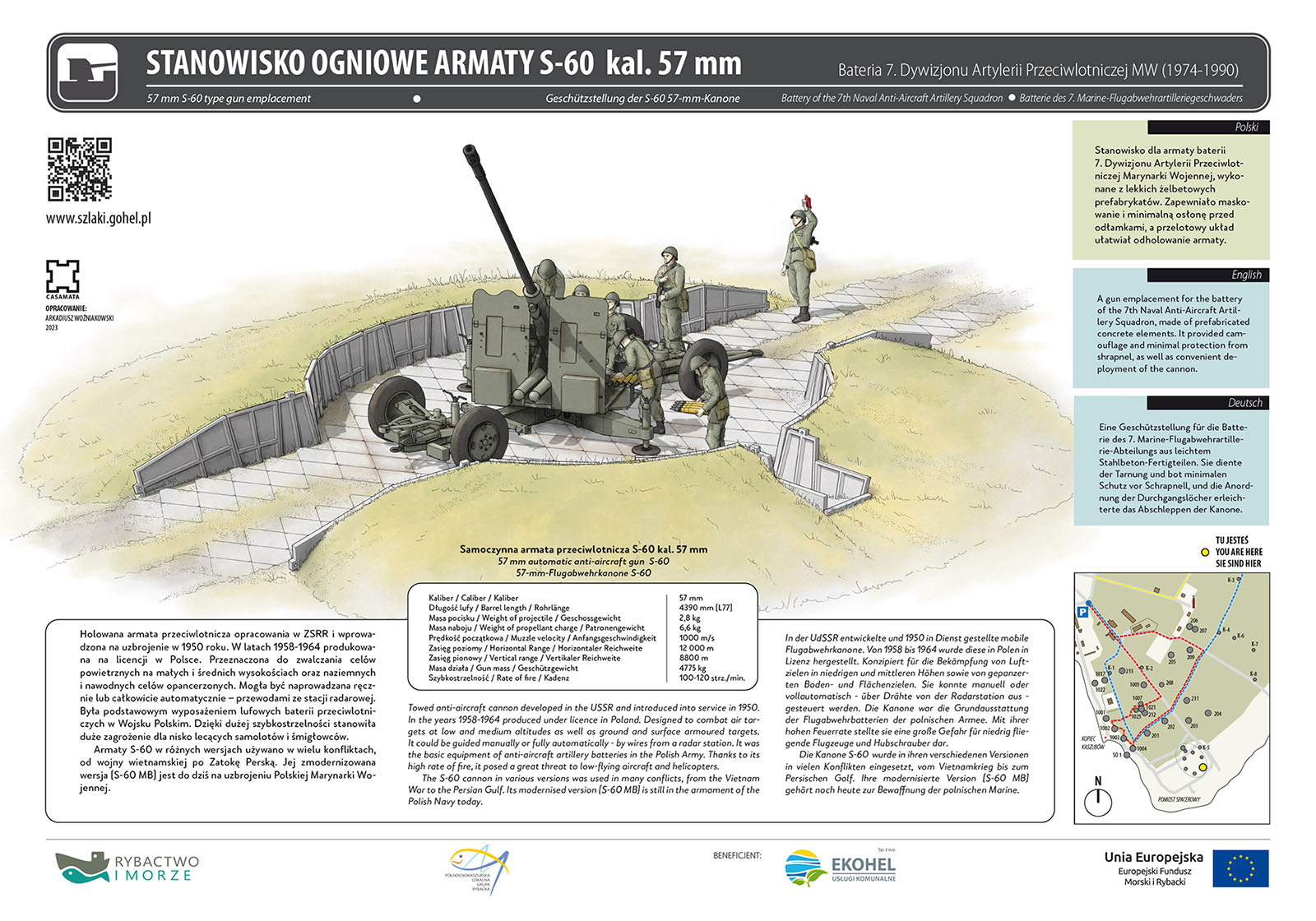Click the gun emplacement pictogram in the header
Viewport: 1316px width, 921px height.
click(88, 72)
